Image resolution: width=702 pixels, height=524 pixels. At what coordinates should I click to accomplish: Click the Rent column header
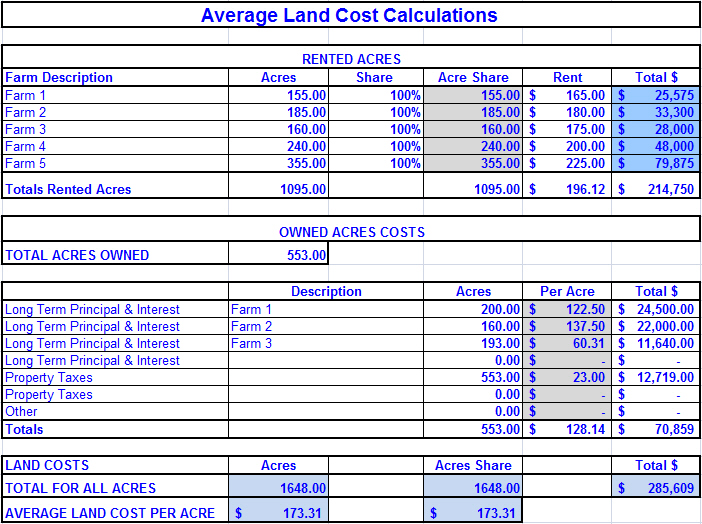click(x=567, y=77)
